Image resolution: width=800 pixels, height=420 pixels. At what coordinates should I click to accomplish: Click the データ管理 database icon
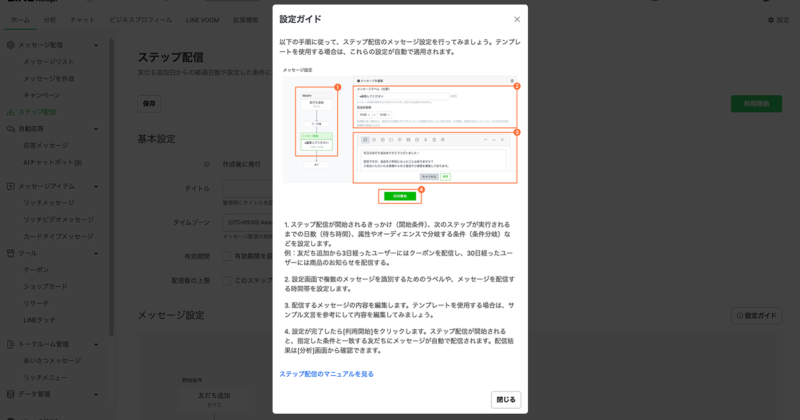[x=10, y=394]
